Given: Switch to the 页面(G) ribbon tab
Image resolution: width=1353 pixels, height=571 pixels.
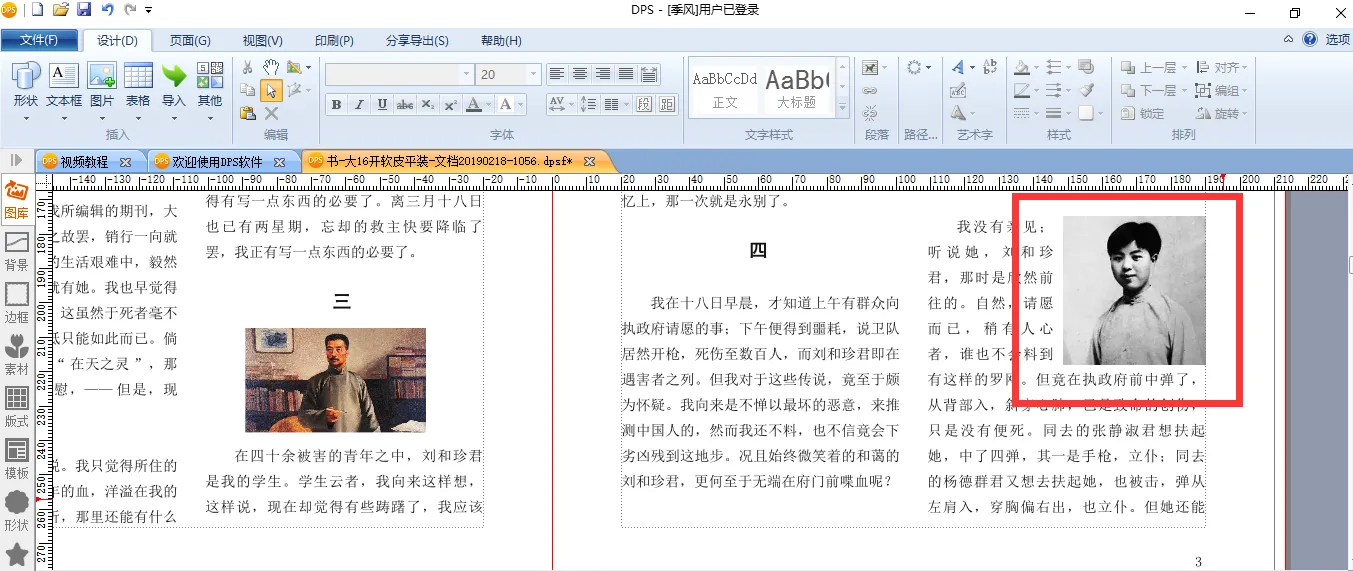Looking at the screenshot, I should pyautogui.click(x=189, y=41).
